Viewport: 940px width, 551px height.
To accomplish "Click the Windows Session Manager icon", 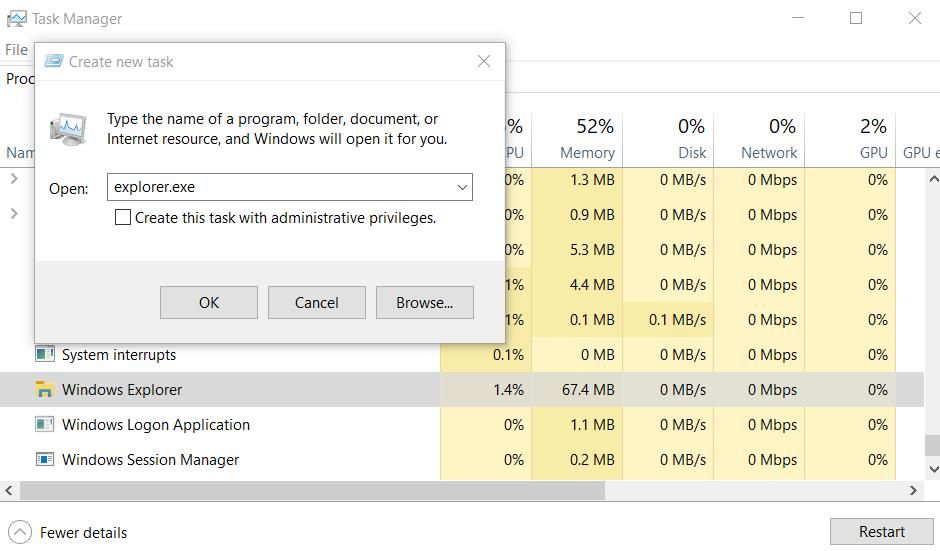I will tap(44, 459).
